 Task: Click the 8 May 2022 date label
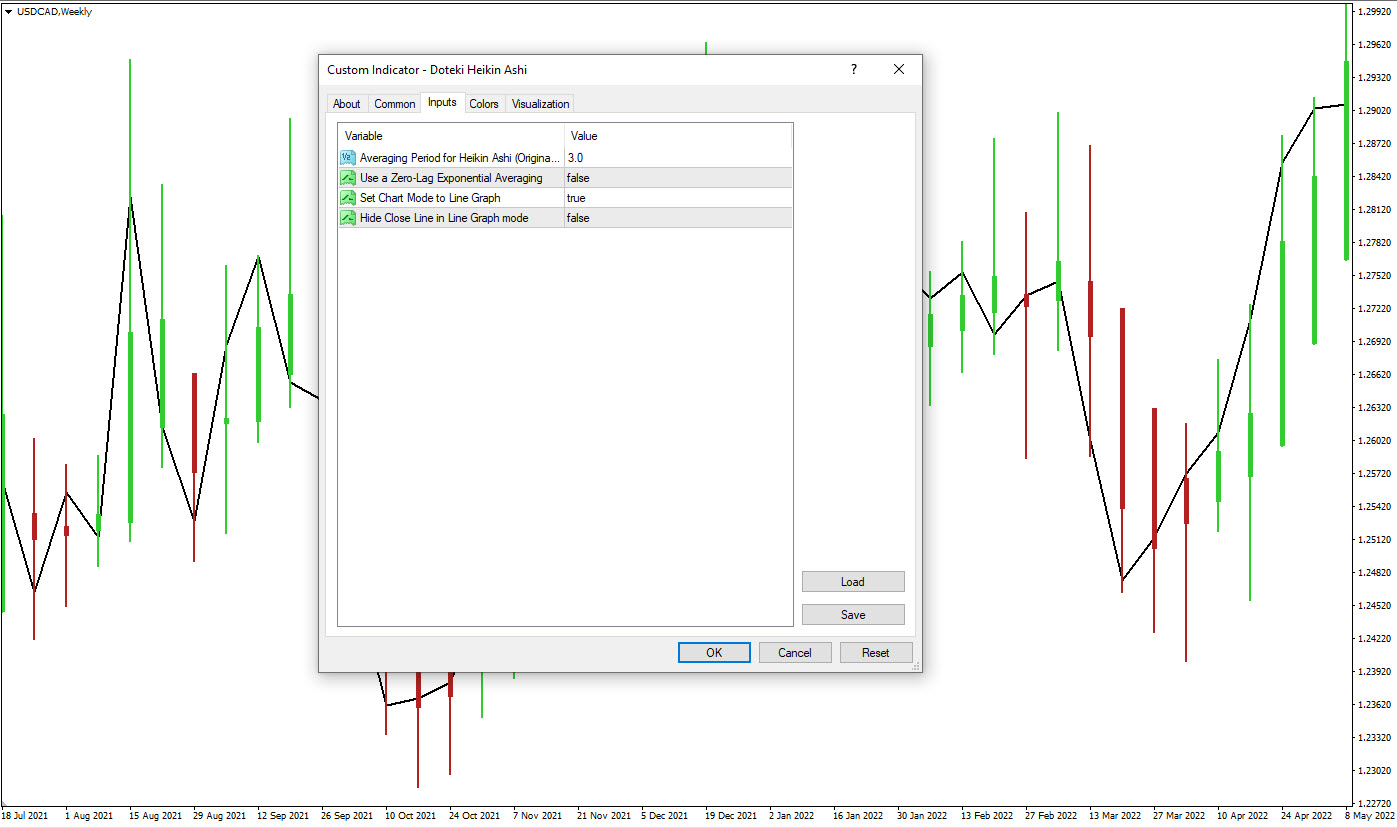[1369, 816]
